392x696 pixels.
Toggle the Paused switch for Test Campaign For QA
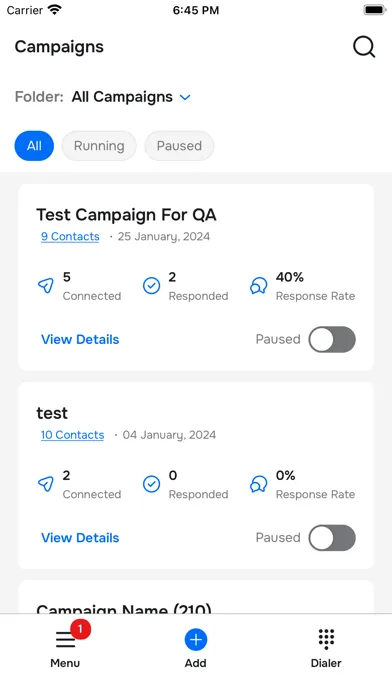pos(332,340)
